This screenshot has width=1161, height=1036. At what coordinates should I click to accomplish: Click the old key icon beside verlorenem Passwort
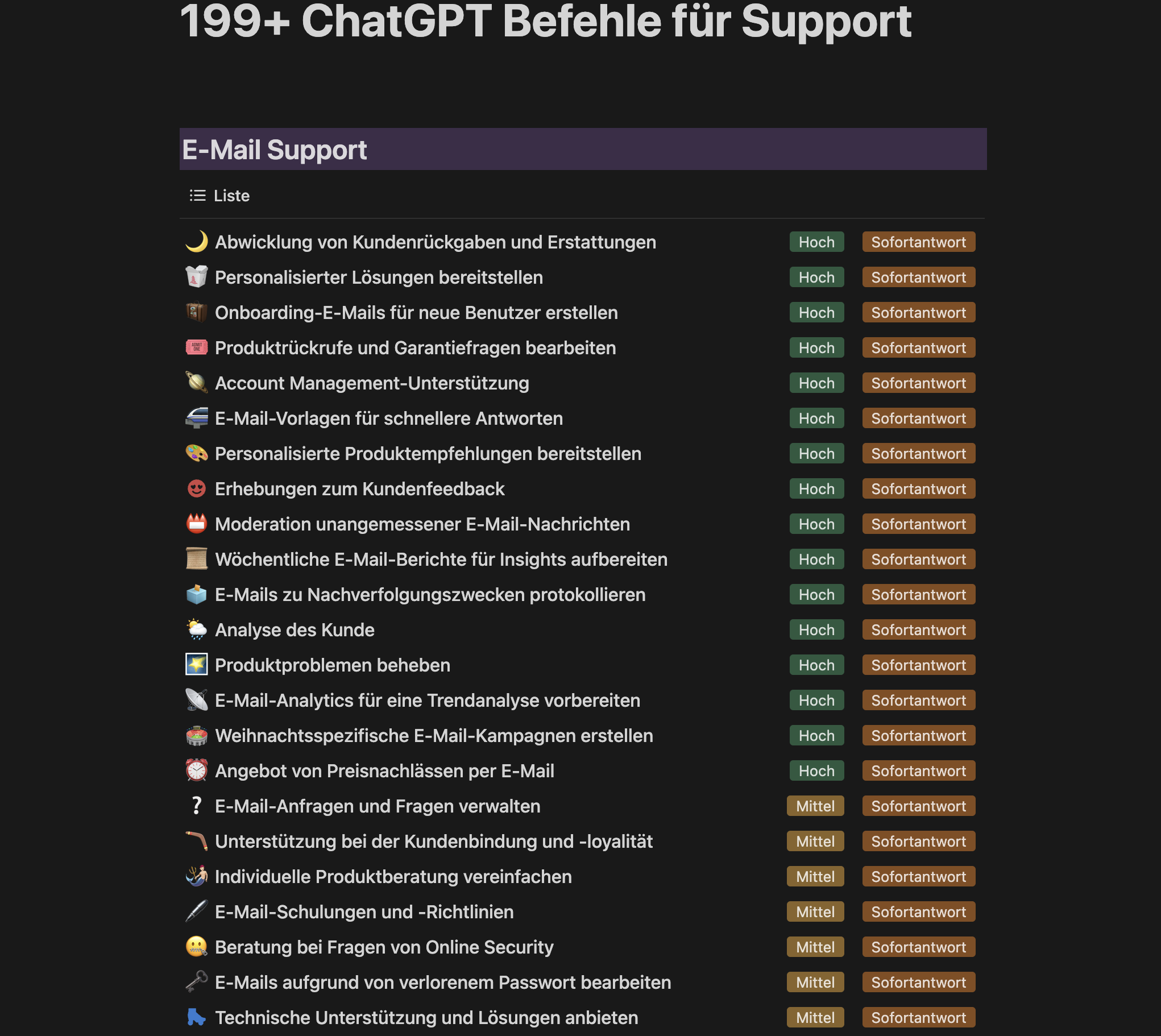coord(196,983)
